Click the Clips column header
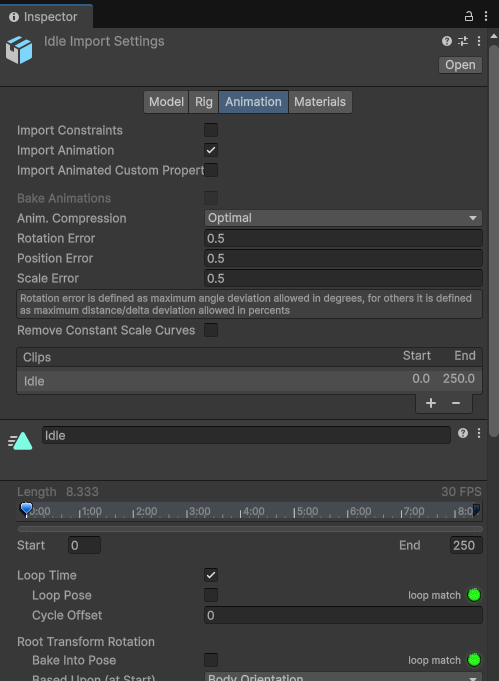This screenshot has width=499, height=681. coord(37,357)
